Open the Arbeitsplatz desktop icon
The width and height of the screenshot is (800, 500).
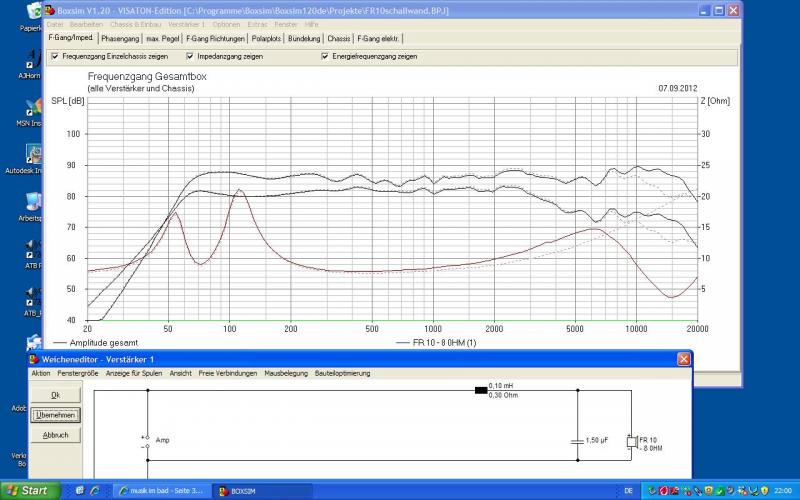(32, 201)
